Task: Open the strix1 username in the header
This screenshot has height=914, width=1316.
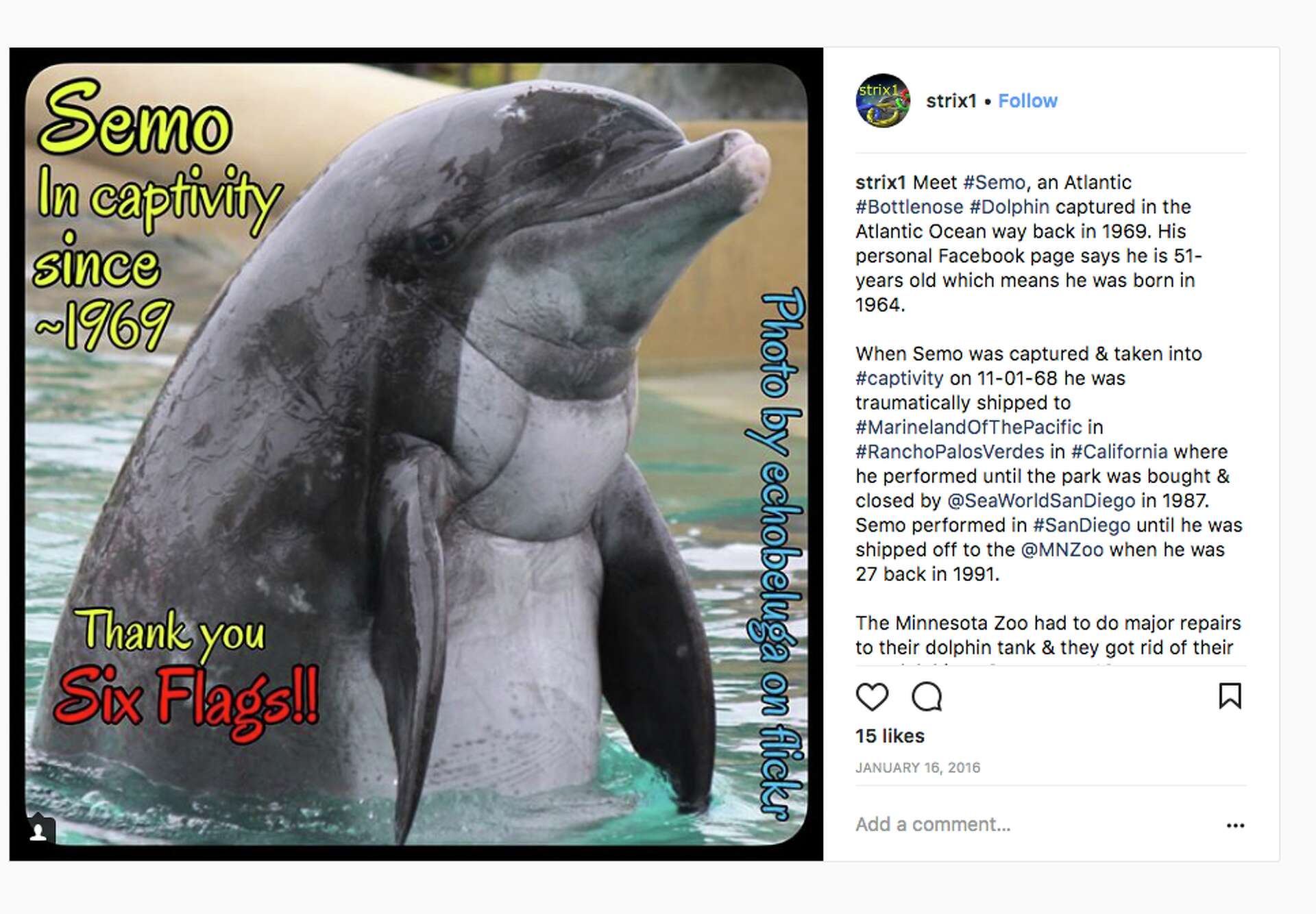Action: click(951, 101)
